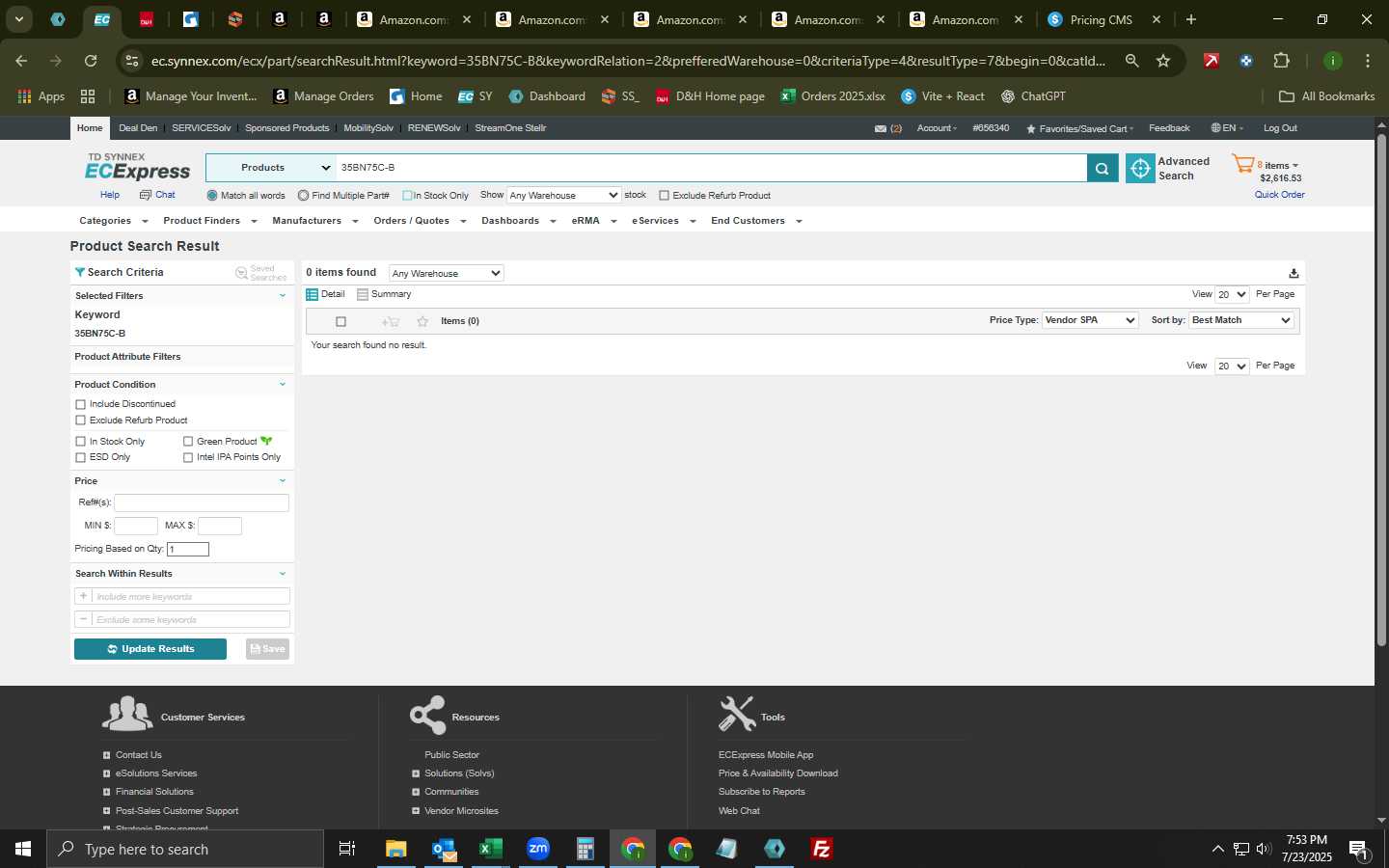Image resolution: width=1389 pixels, height=868 pixels.
Task: Check In Stock Only beside Find Multiple Part#
Action: pyautogui.click(x=407, y=196)
